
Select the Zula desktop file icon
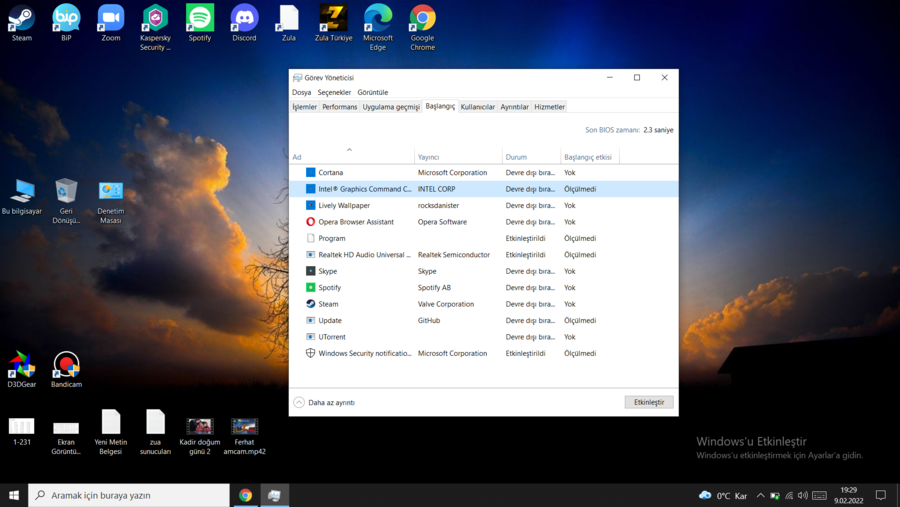tap(289, 23)
